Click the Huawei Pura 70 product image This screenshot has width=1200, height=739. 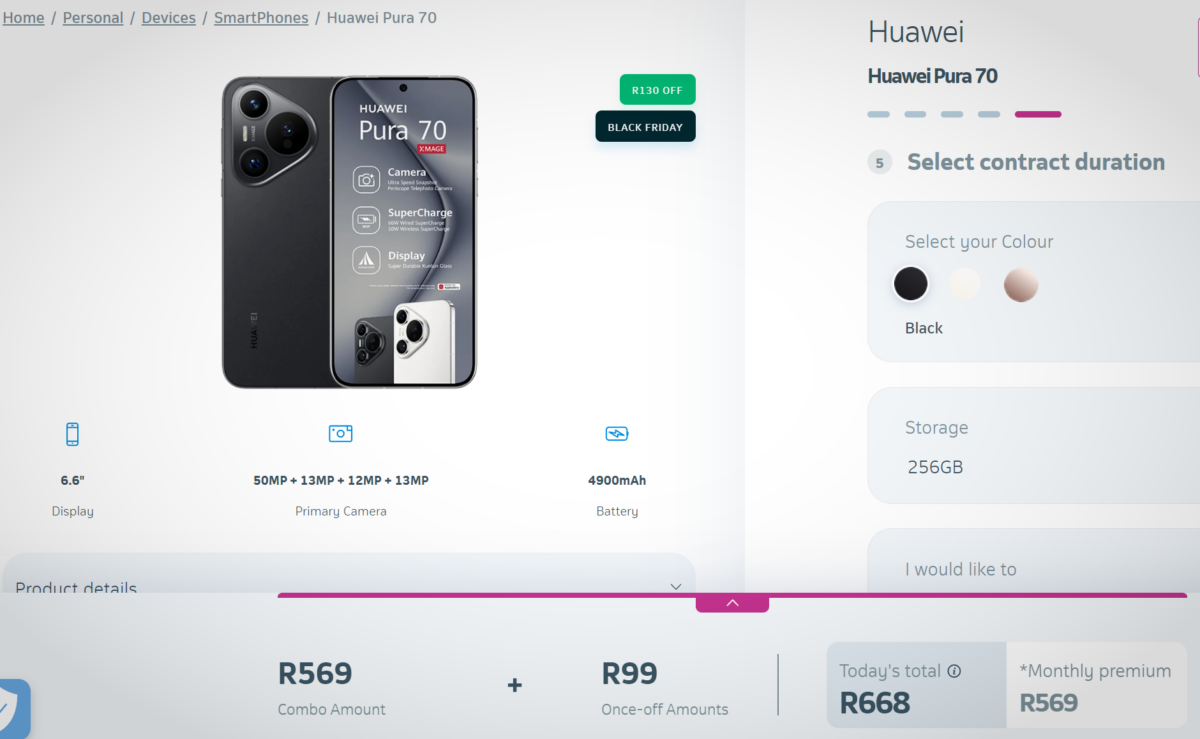(349, 232)
